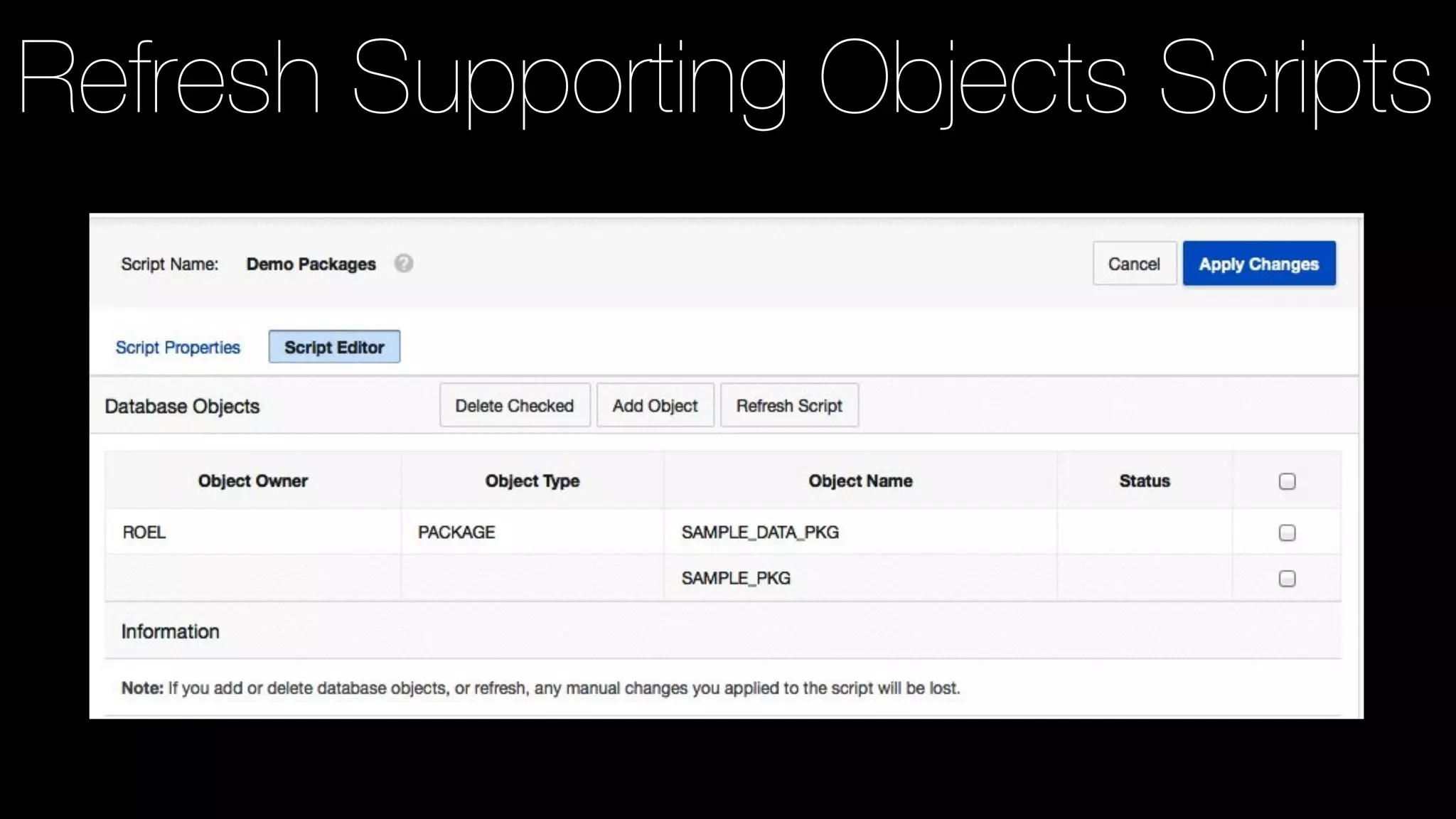Click Delete Checked button
The width and height of the screenshot is (1456, 819).
pyautogui.click(x=515, y=405)
